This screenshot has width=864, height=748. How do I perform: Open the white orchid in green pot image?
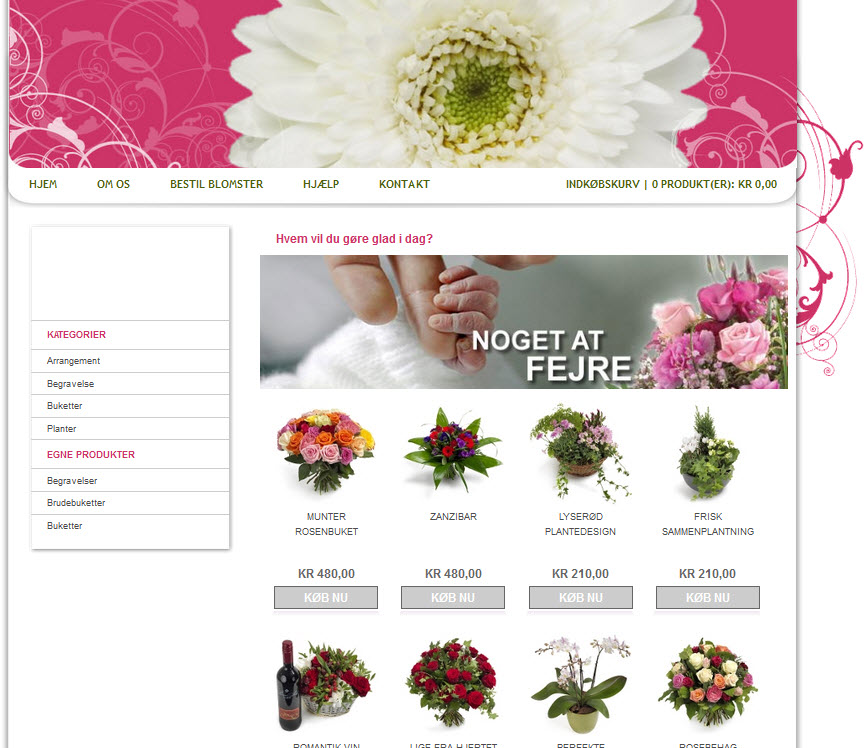pos(581,685)
